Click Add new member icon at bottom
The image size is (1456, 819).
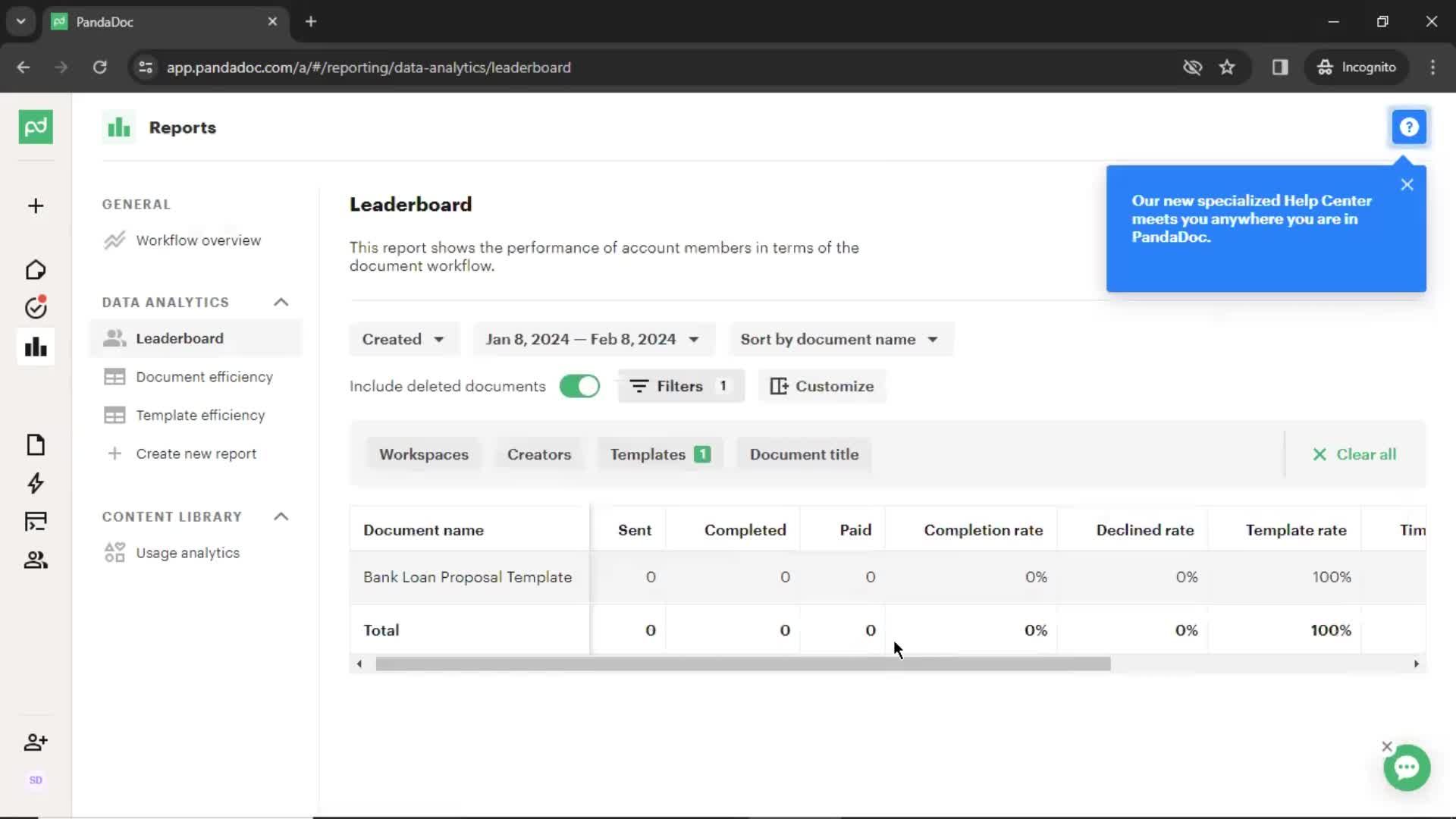pyautogui.click(x=35, y=742)
